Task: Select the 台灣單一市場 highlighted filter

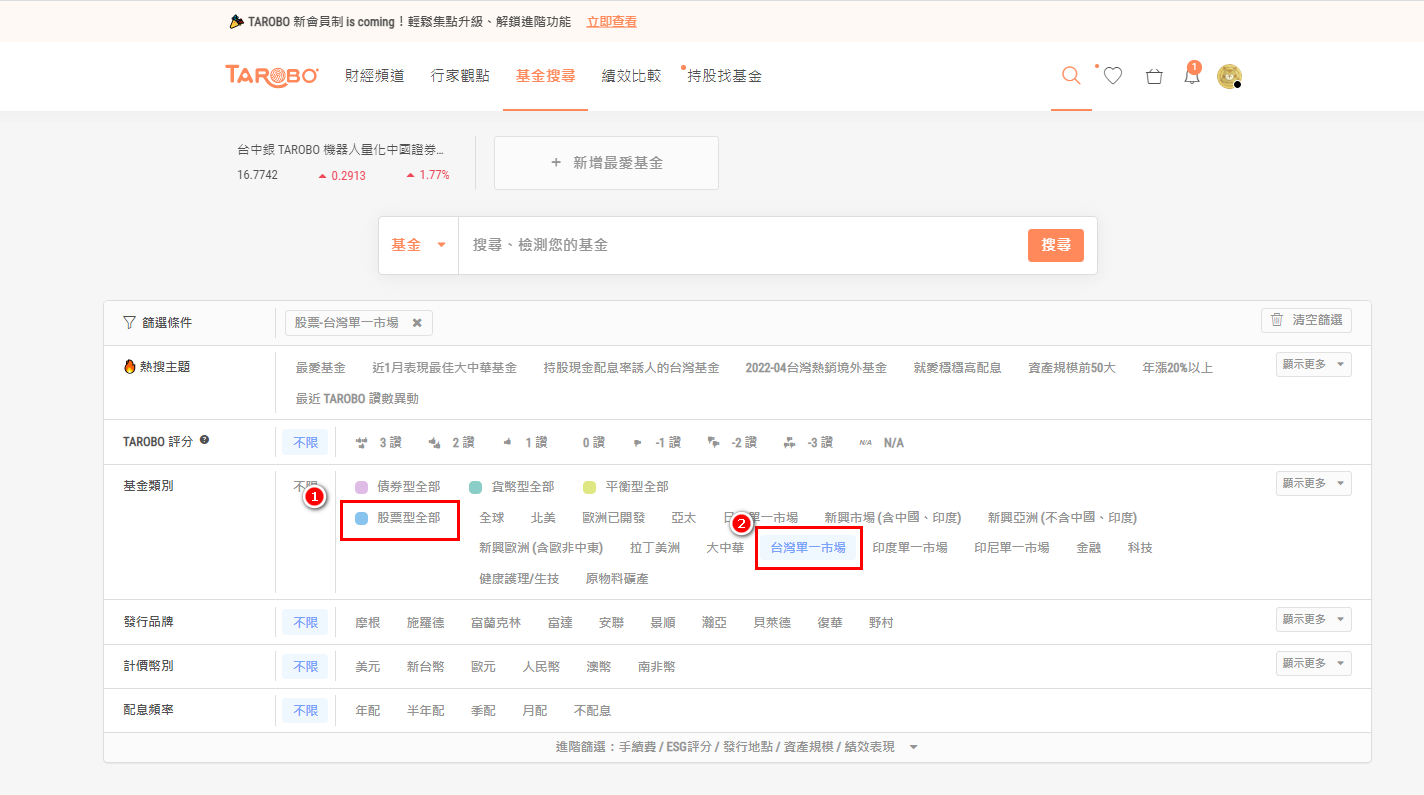Action: (x=809, y=547)
